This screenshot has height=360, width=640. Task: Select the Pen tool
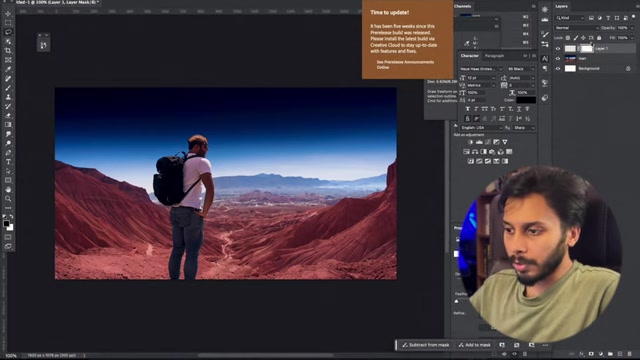pyautogui.click(x=8, y=153)
